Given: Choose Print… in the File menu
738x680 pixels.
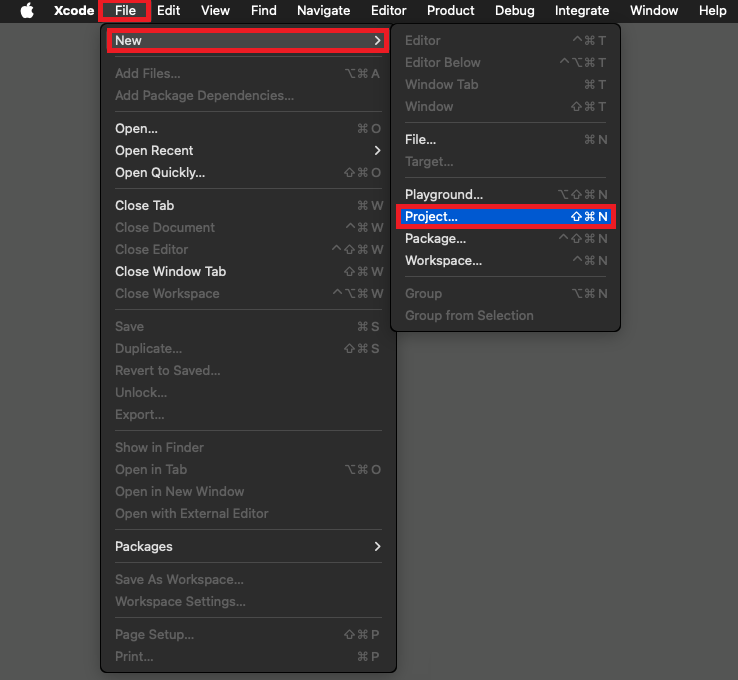Looking at the screenshot, I should tap(248, 657).
